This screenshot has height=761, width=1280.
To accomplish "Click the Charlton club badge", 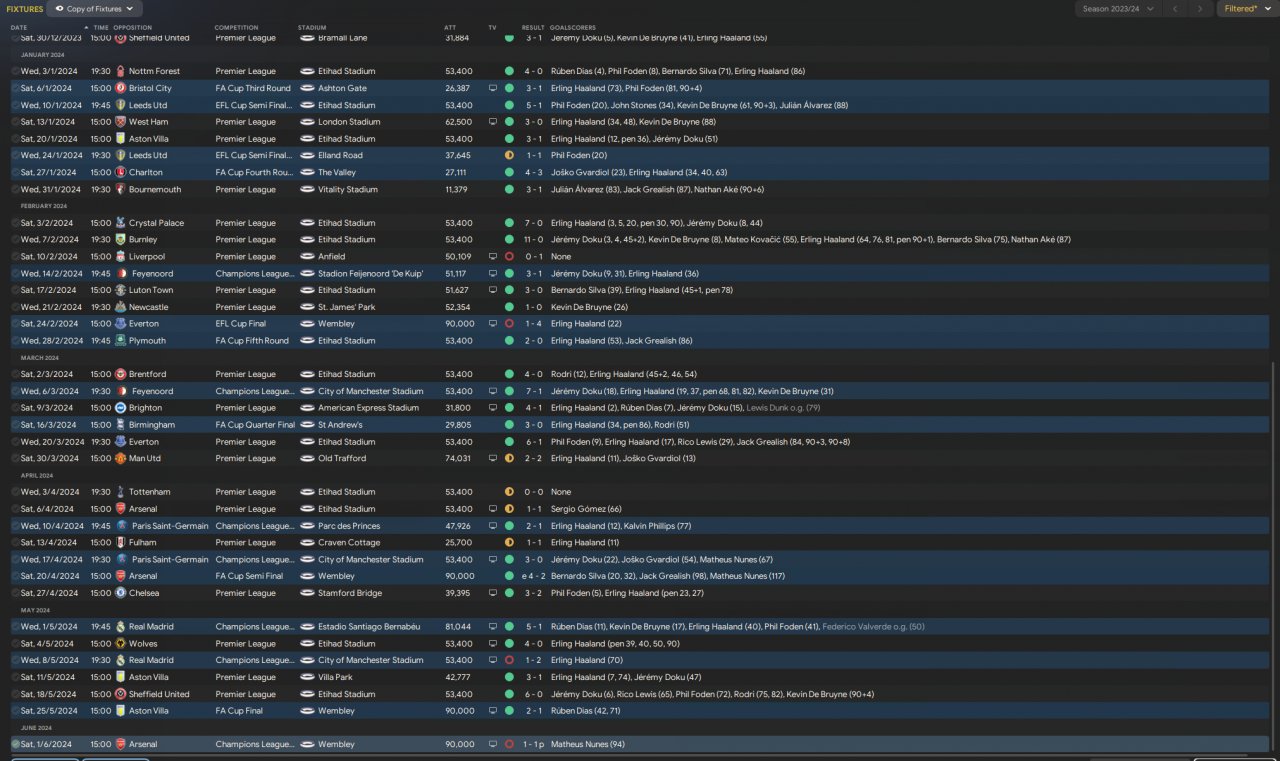I will [121, 172].
